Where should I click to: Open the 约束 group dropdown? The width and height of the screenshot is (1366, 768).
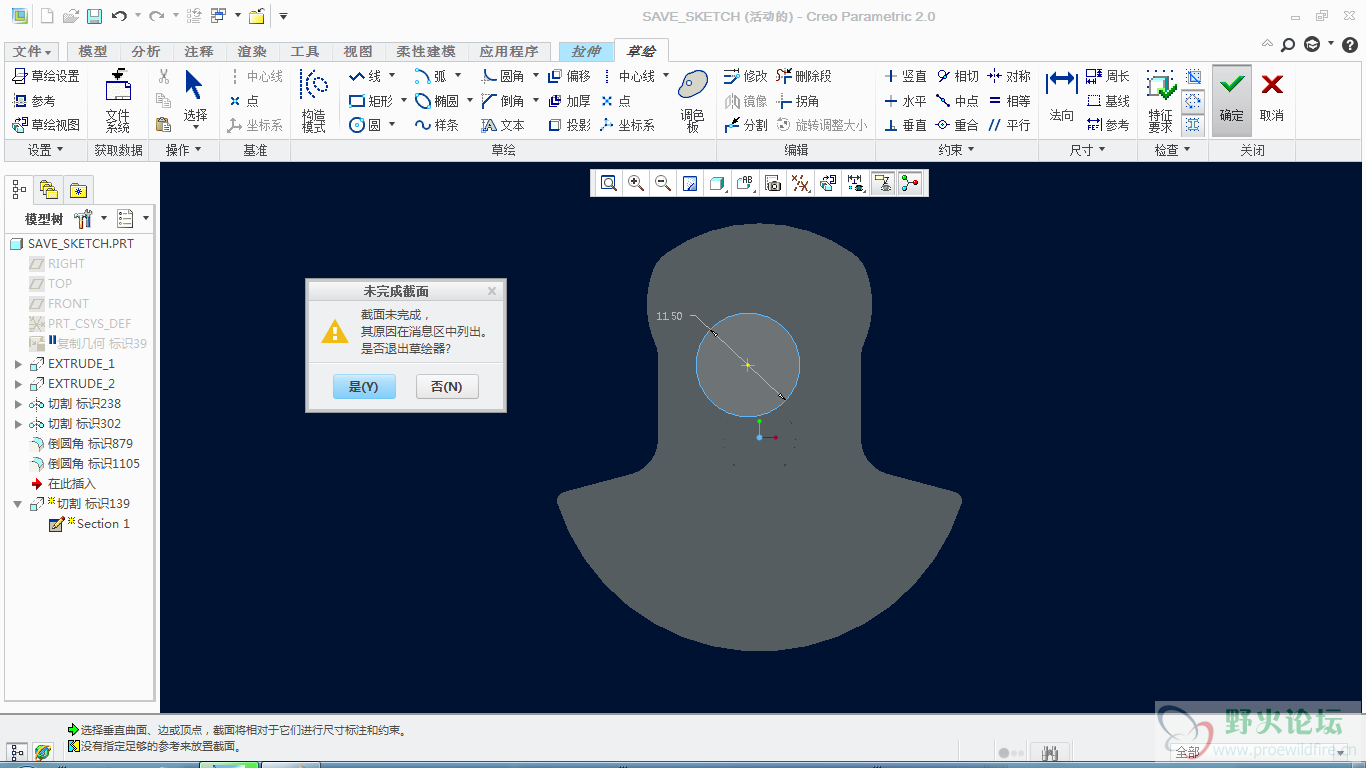[x=956, y=150]
